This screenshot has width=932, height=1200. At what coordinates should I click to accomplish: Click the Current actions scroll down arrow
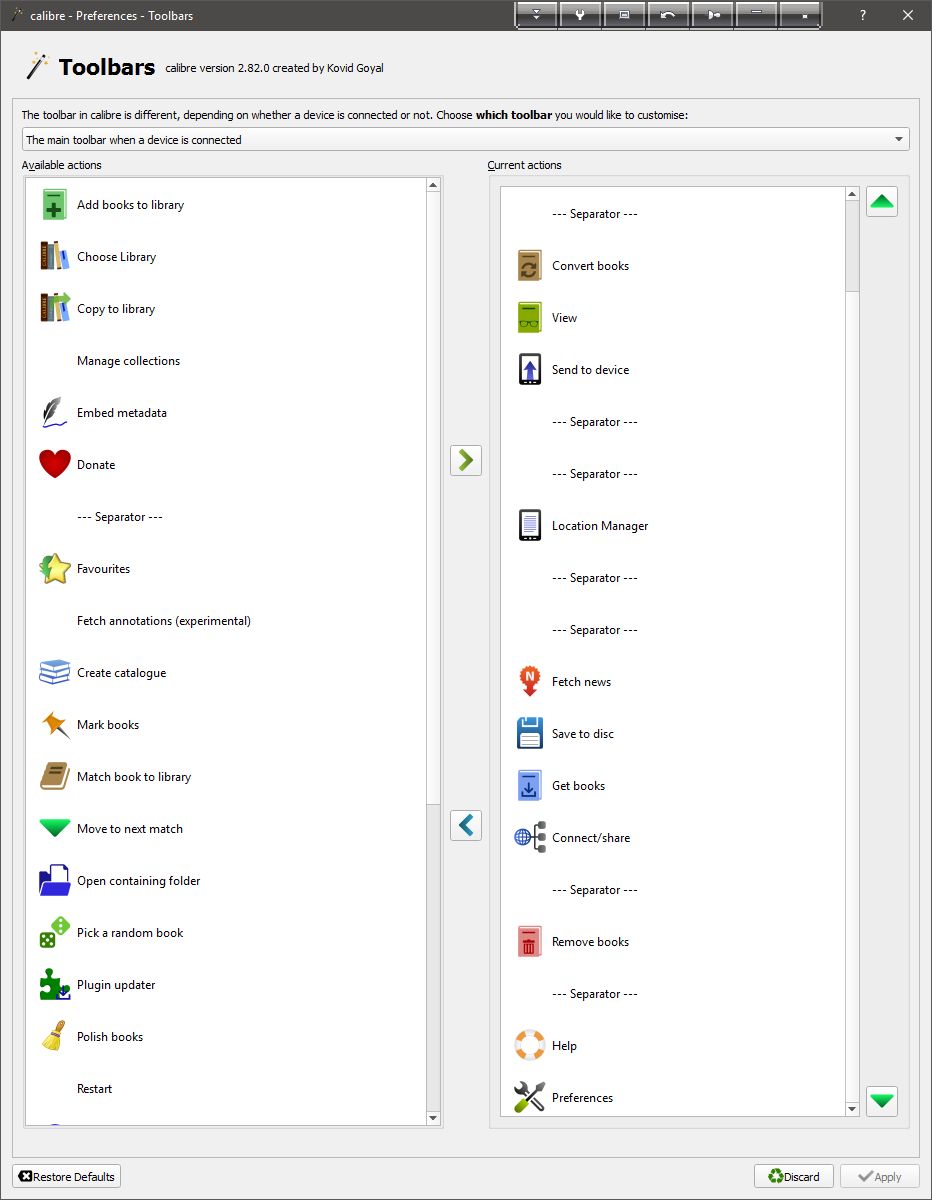[x=852, y=1109]
